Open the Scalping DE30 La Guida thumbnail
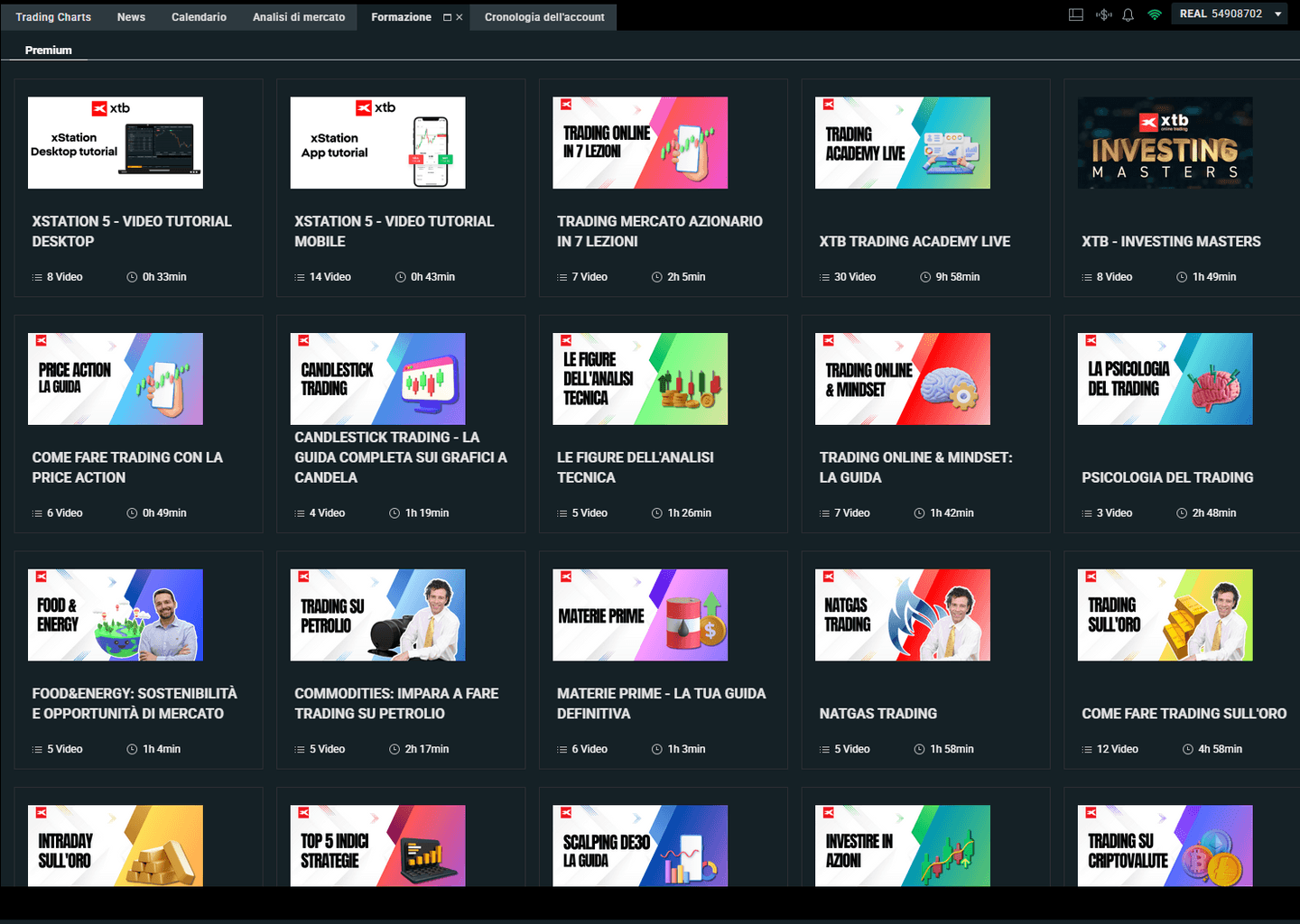The image size is (1300, 924). pos(640,845)
